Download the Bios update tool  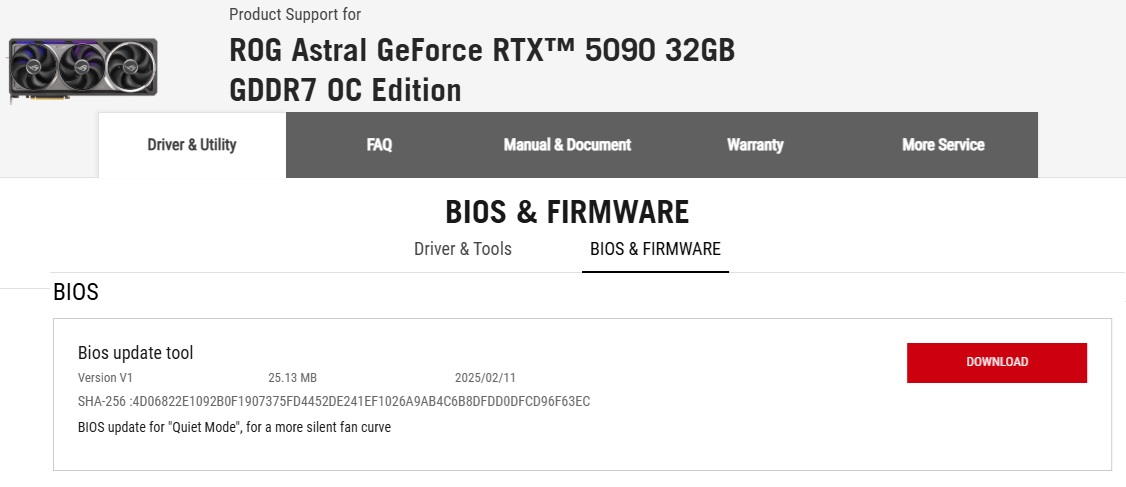(x=997, y=363)
